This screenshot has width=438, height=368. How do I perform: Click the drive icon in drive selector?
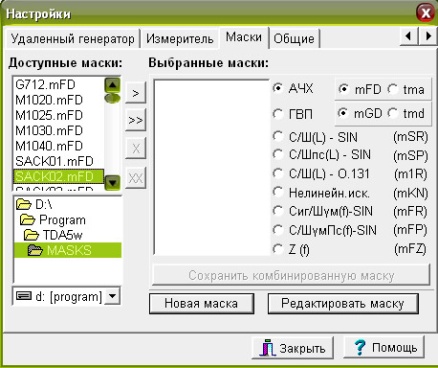tap(24, 296)
